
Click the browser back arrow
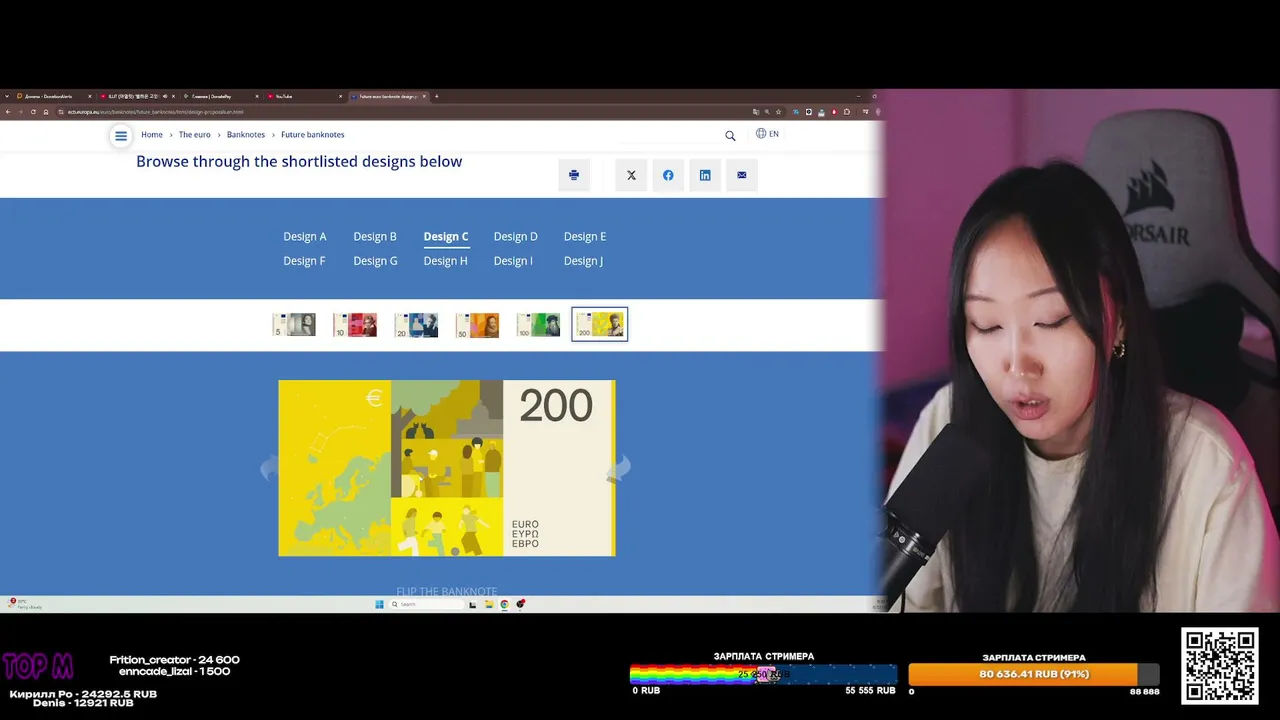coord(8,111)
